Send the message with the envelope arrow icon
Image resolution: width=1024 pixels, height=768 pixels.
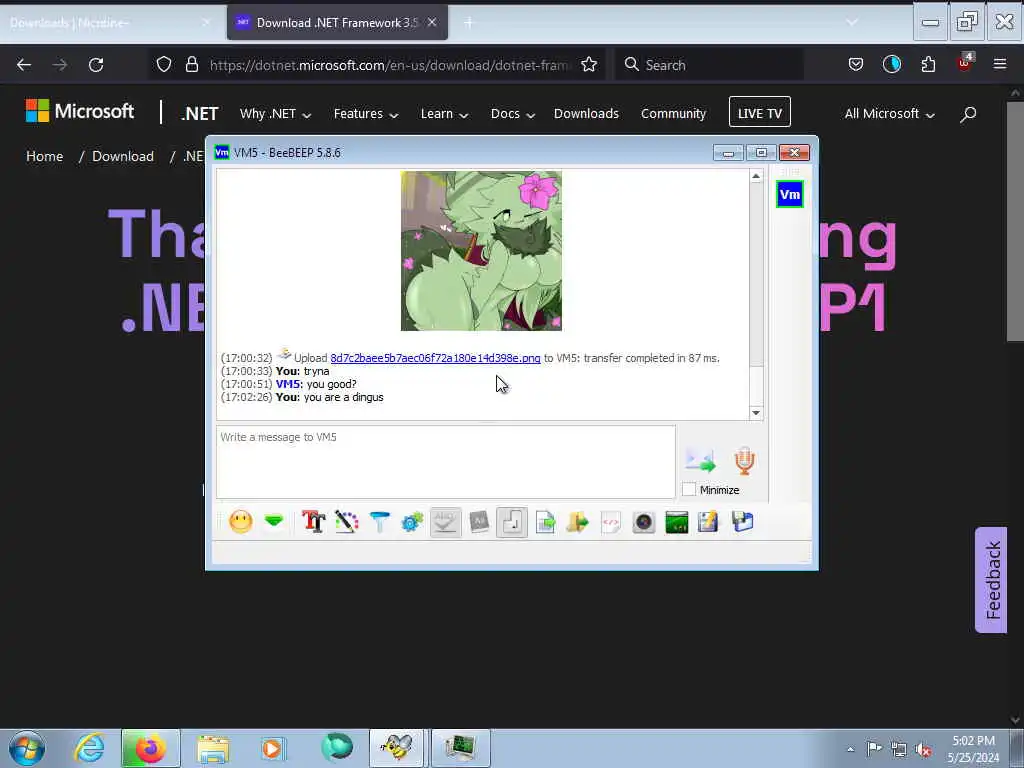(x=701, y=460)
